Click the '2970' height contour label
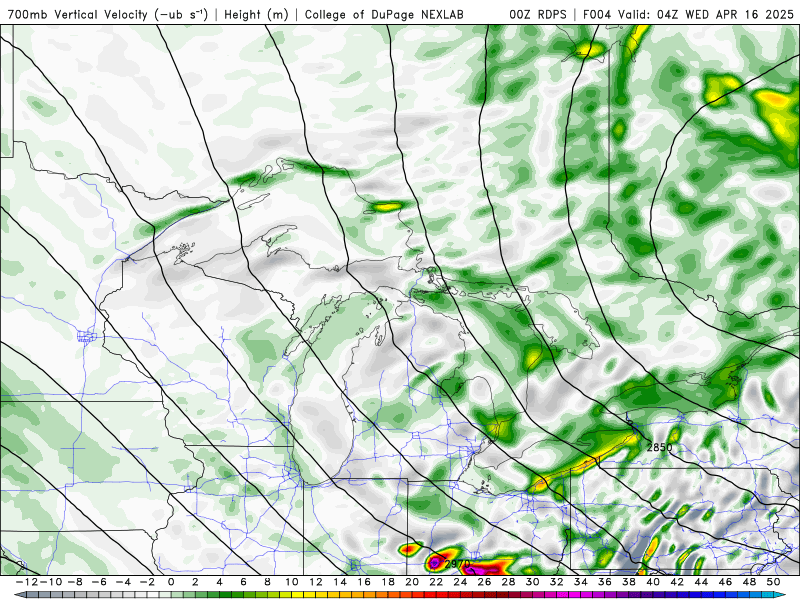 [x=457, y=564]
